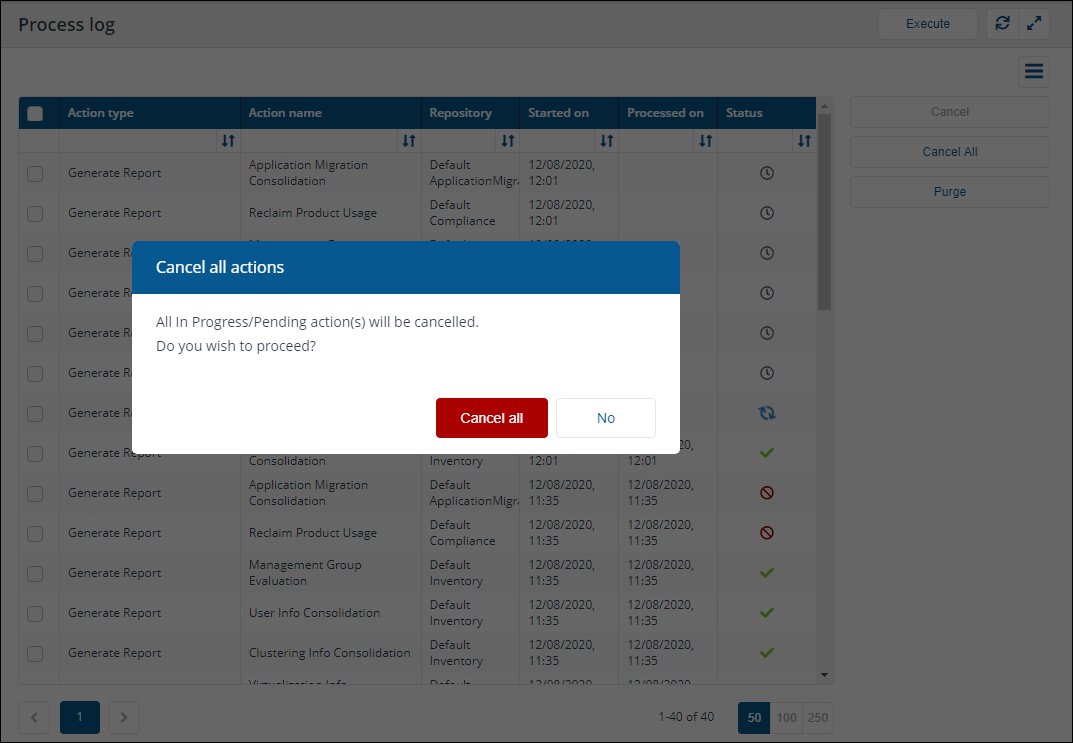Click sort arrows under Repository column
The width and height of the screenshot is (1073, 743).
(507, 141)
